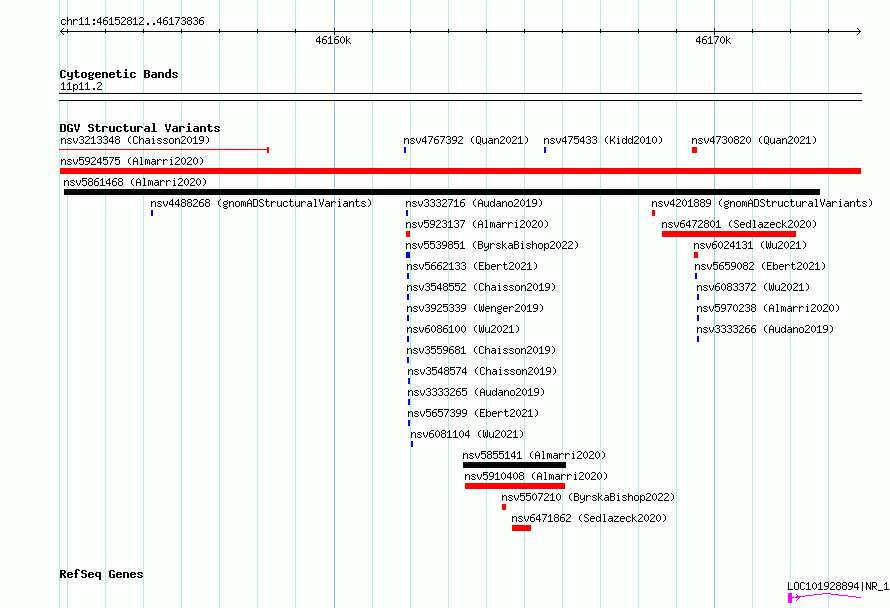This screenshot has height=608, width=890.
Task: Open nsv6083372 (Wu2021) variant
Action: coord(753,287)
